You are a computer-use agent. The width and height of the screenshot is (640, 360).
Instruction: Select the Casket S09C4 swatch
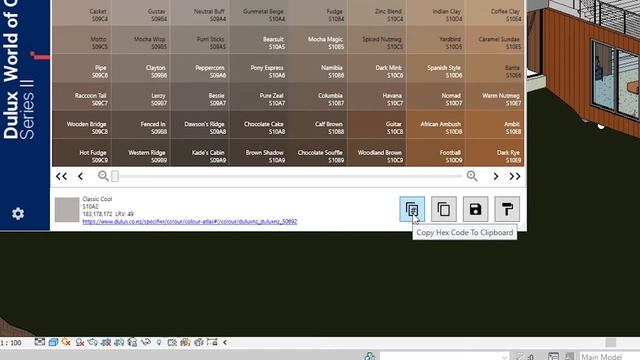click(82, 13)
